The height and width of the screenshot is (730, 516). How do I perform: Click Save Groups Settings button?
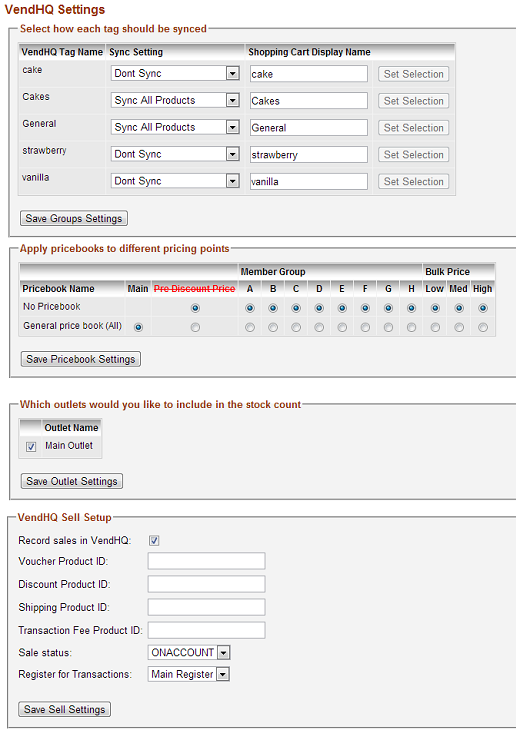74,218
